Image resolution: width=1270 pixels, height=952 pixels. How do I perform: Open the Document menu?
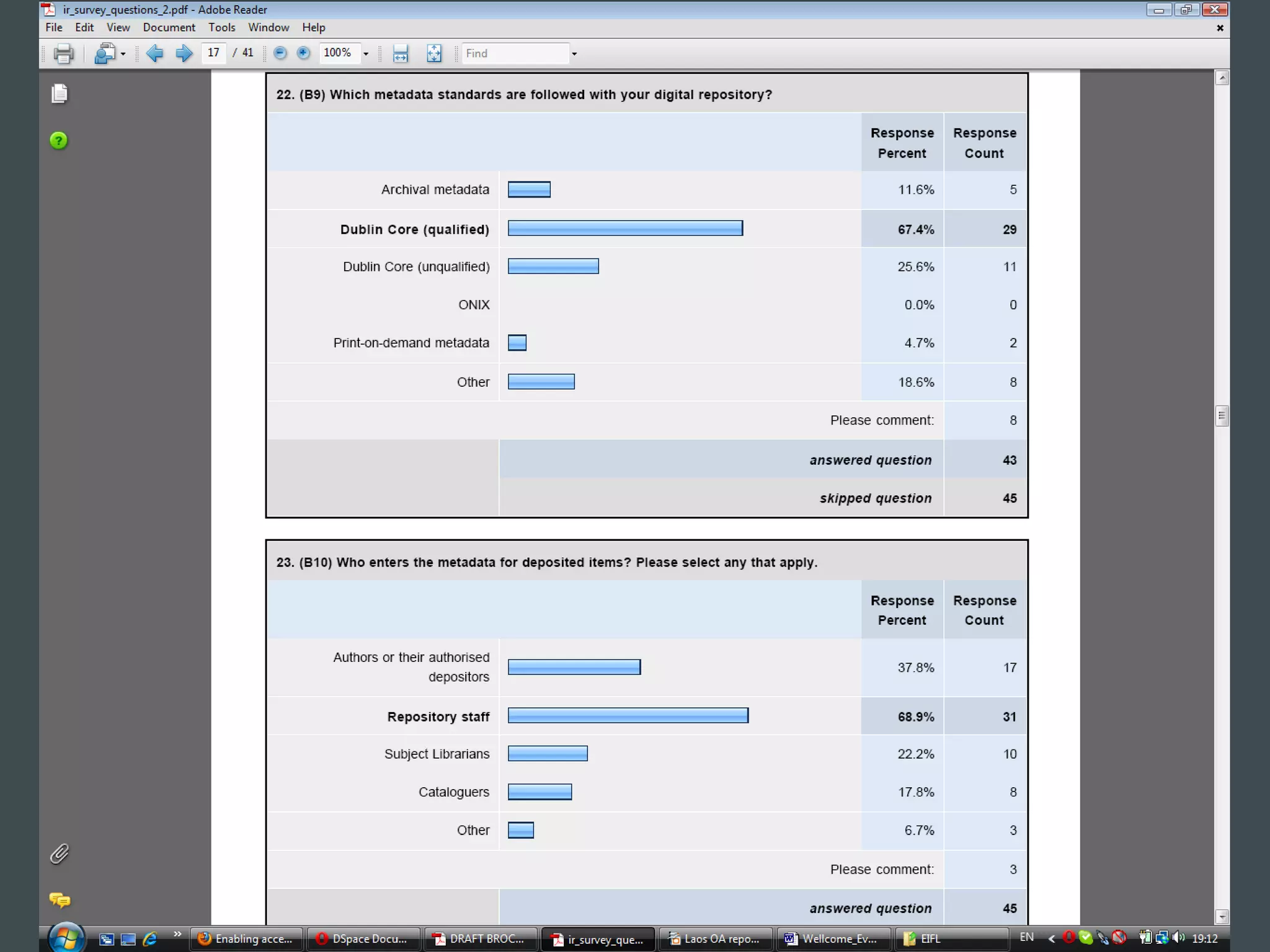[x=169, y=27]
